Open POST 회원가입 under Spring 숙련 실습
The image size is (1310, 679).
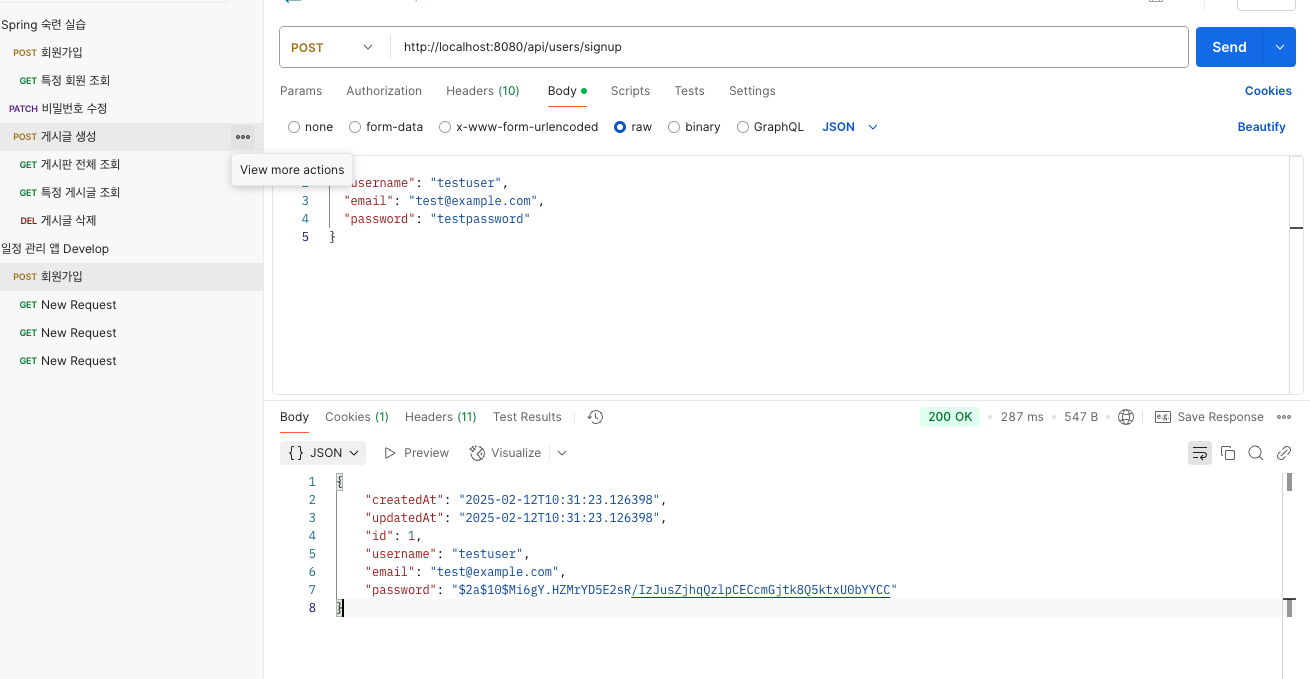[131, 52]
